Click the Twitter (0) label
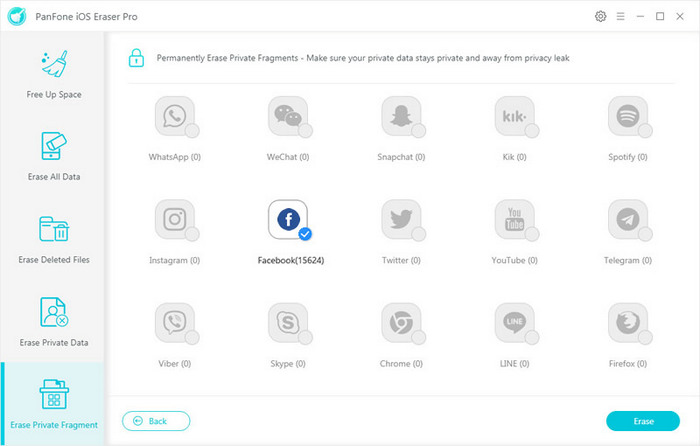 pos(401,260)
